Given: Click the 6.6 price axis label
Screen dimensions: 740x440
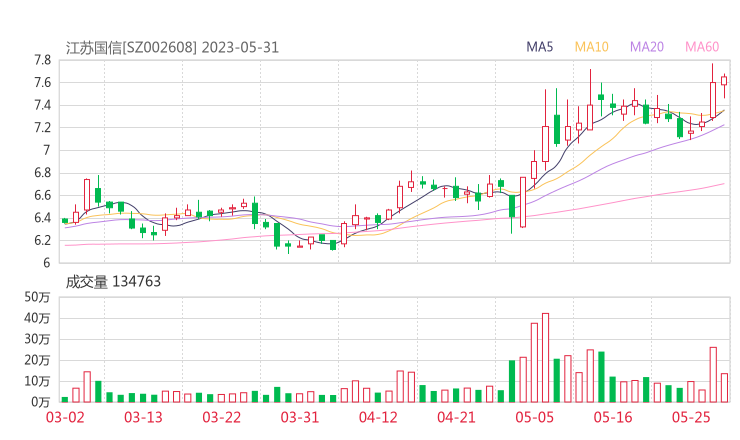Looking at the screenshot, I should (x=42, y=195).
